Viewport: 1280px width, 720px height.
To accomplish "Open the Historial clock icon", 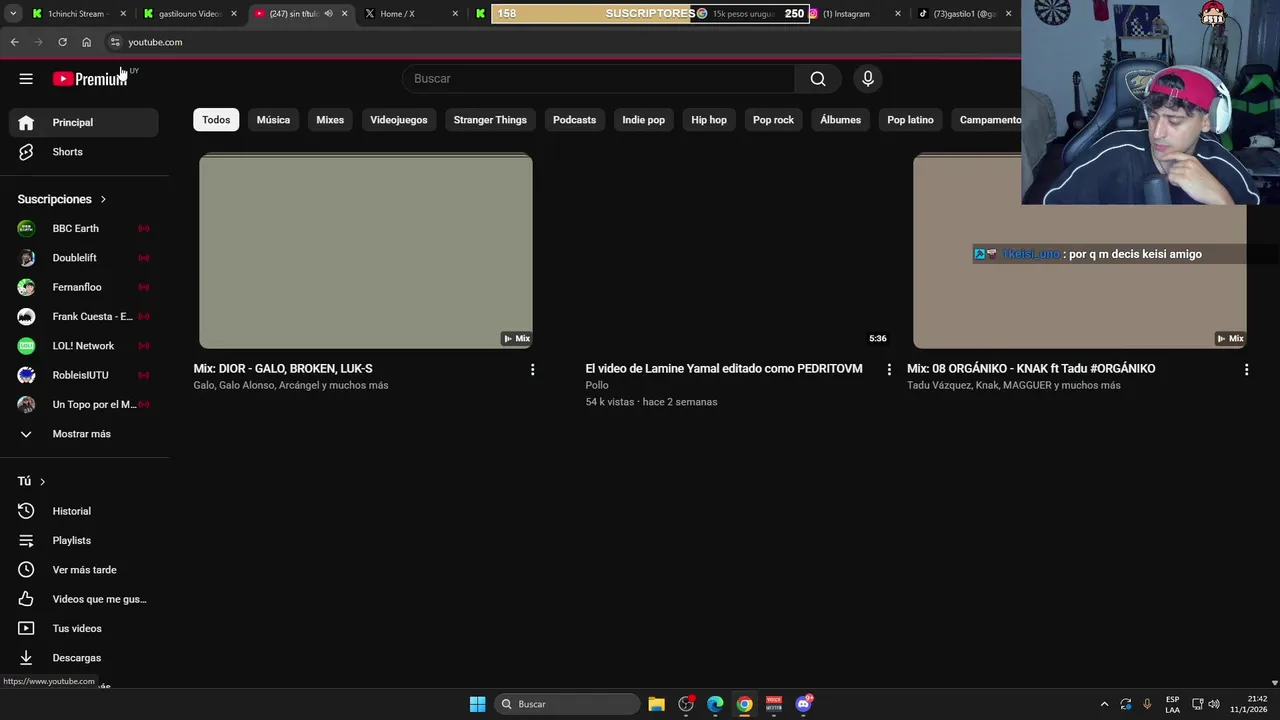I will [x=26, y=511].
